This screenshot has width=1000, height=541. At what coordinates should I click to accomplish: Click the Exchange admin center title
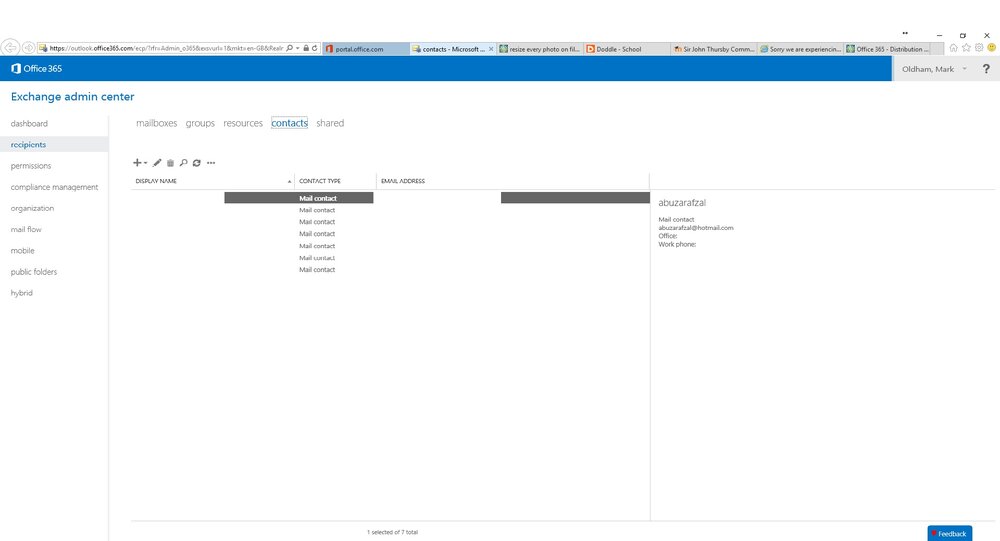73,97
